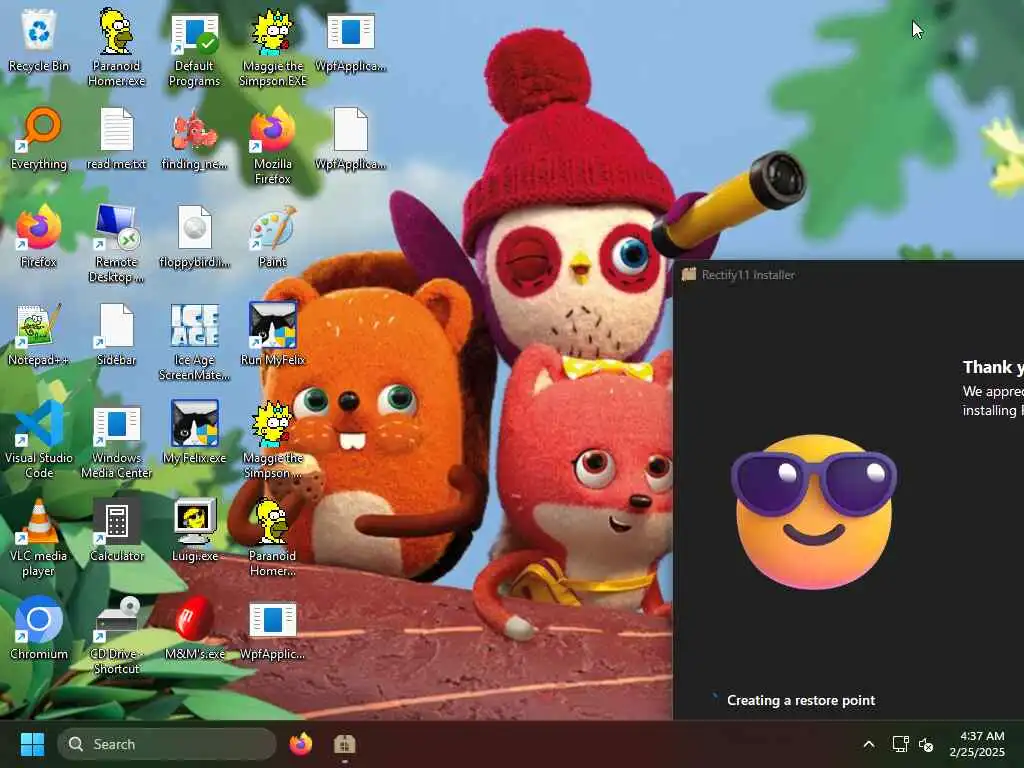Click the taskbar Search box

[x=167, y=744]
